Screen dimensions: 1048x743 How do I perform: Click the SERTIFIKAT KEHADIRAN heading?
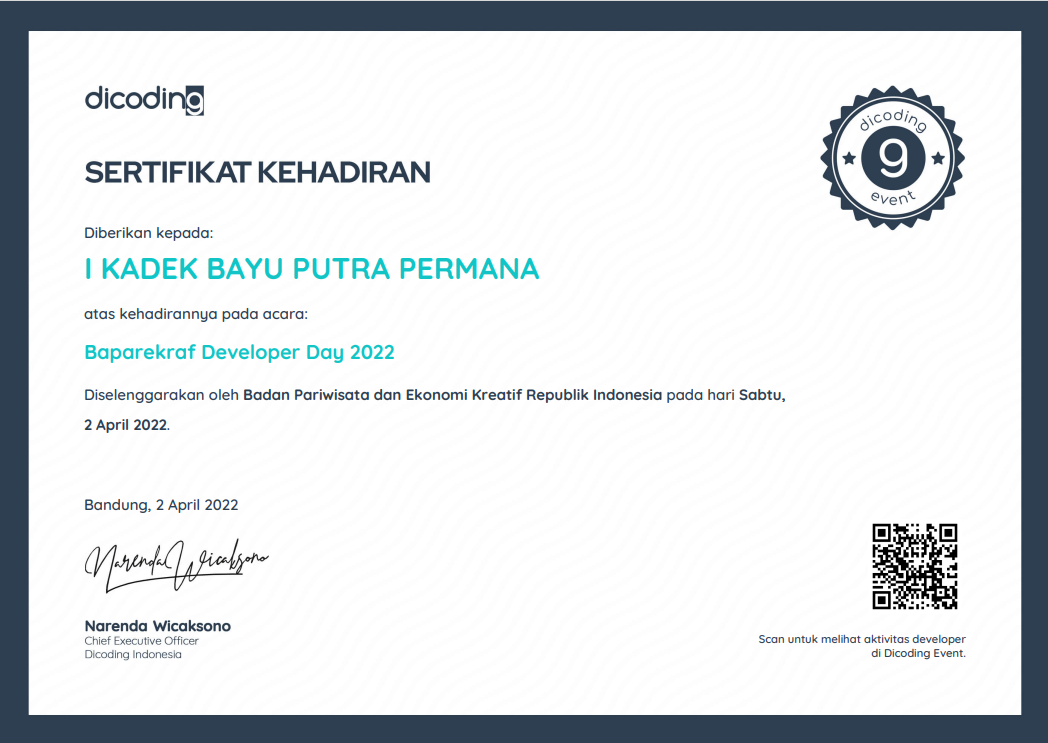[257, 171]
